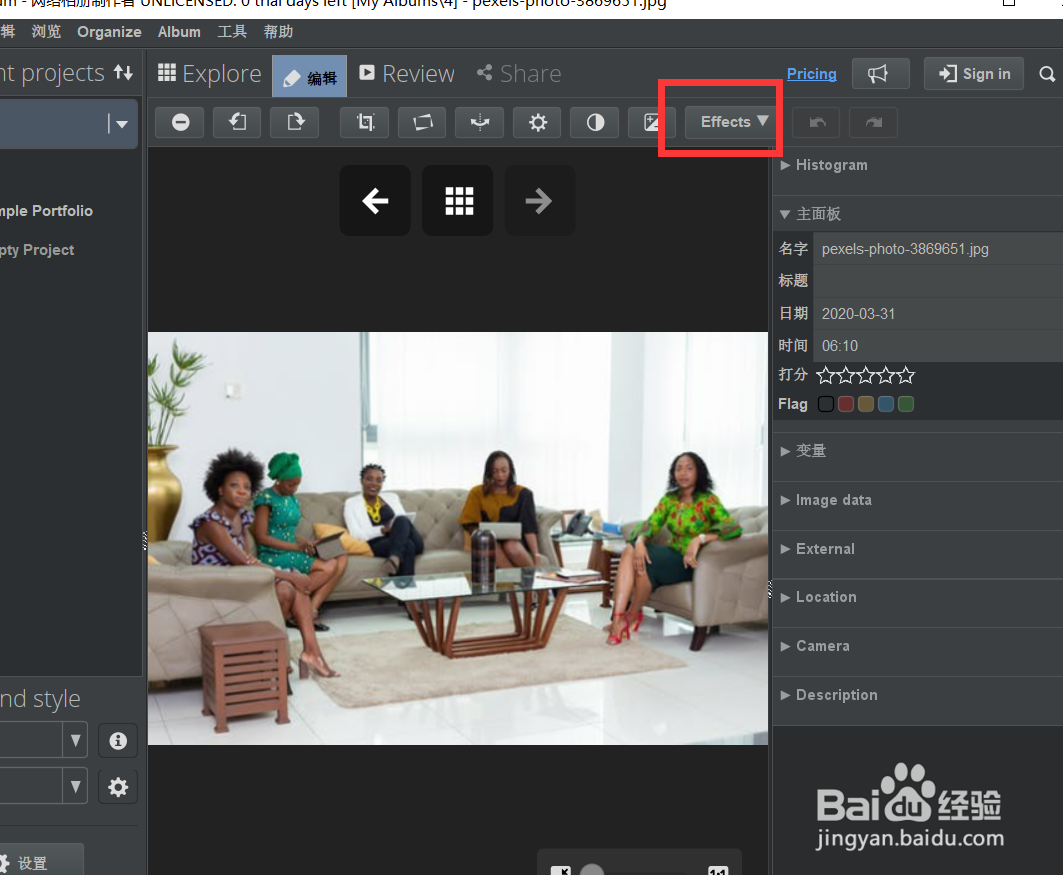Open the Album menu

[179, 32]
